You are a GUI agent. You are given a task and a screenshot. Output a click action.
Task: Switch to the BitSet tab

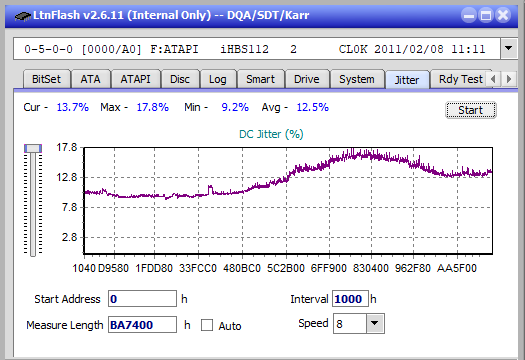coord(47,79)
